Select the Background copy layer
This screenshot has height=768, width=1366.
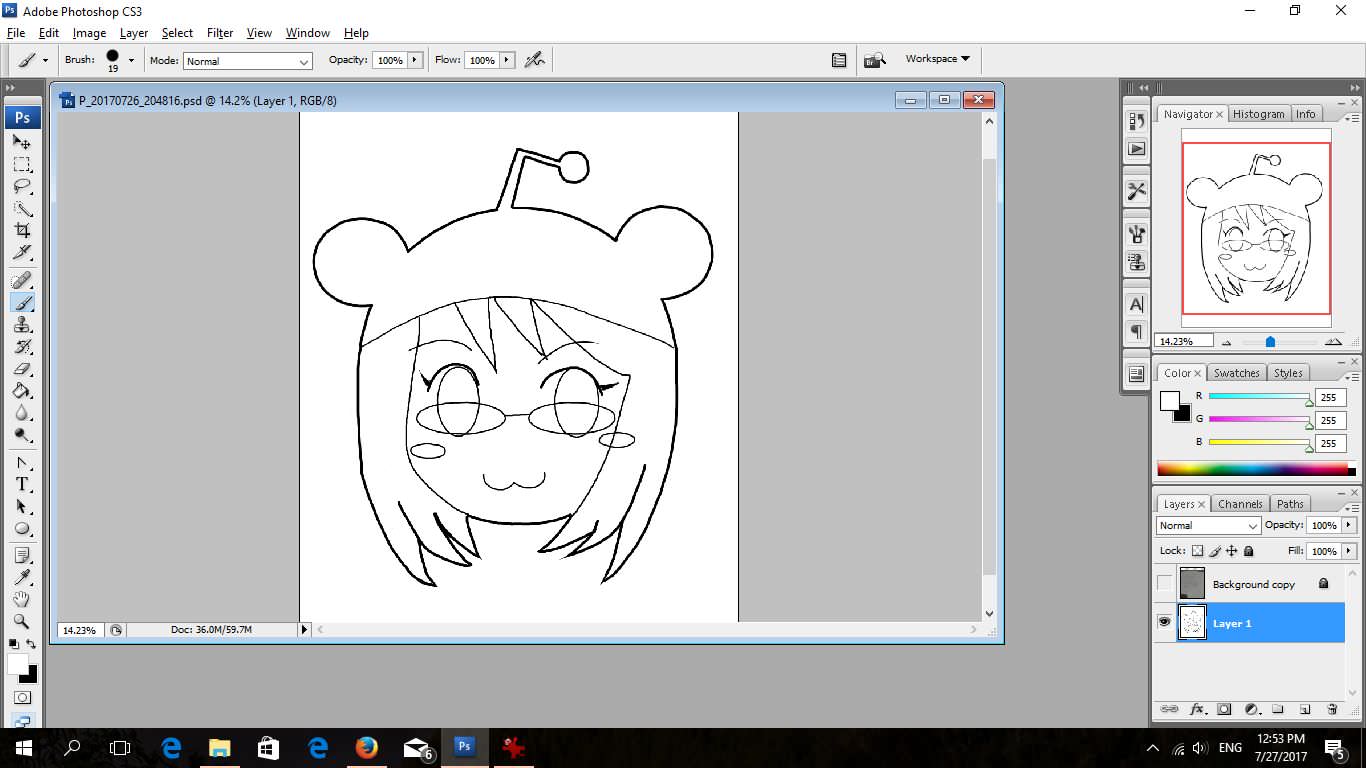[x=1253, y=584]
